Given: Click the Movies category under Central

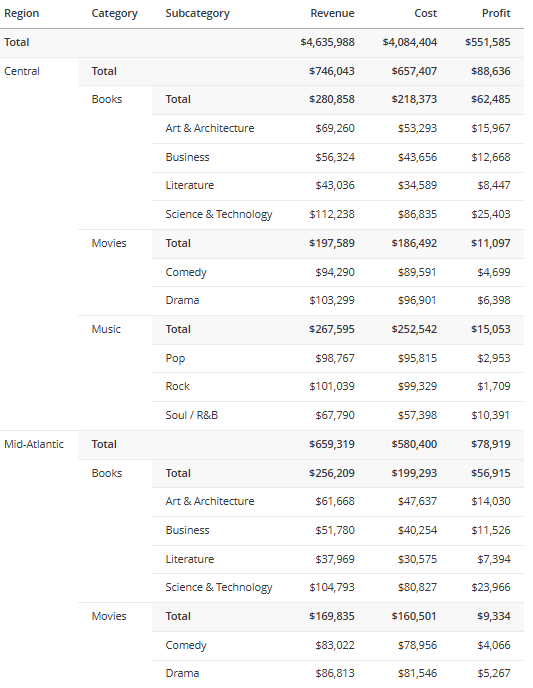Looking at the screenshot, I should 109,243.
